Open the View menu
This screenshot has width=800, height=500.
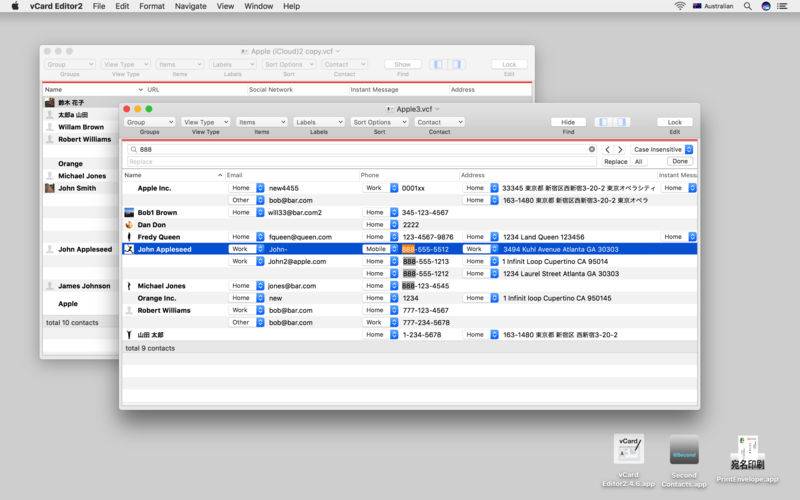[225, 6]
